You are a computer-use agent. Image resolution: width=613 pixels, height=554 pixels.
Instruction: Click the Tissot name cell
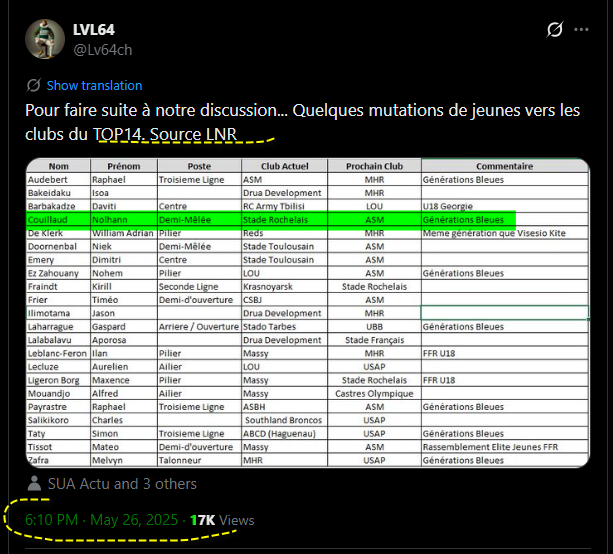59,447
